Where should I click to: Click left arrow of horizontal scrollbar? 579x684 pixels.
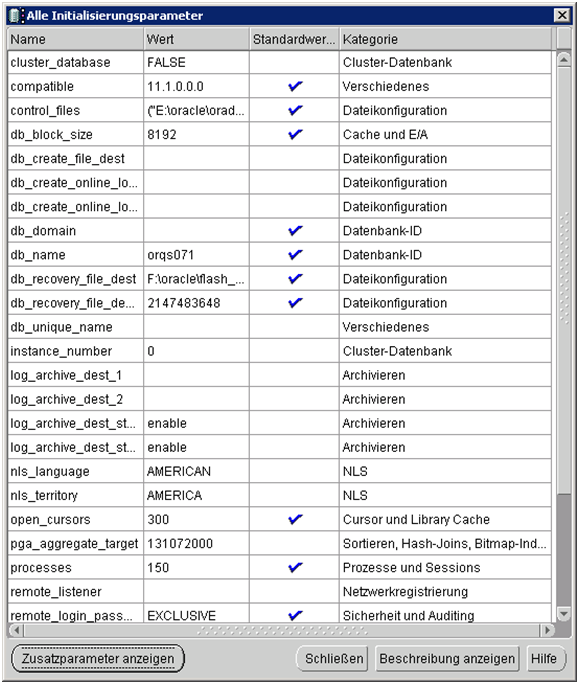(x=17, y=630)
